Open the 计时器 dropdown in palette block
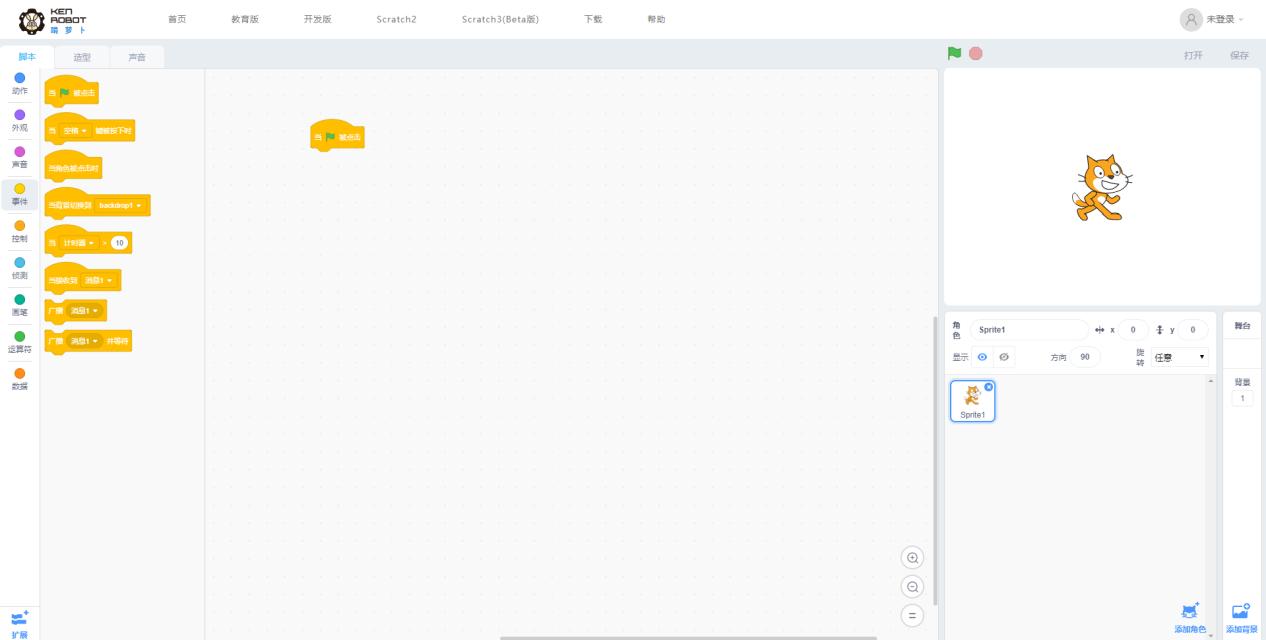 click(78, 243)
